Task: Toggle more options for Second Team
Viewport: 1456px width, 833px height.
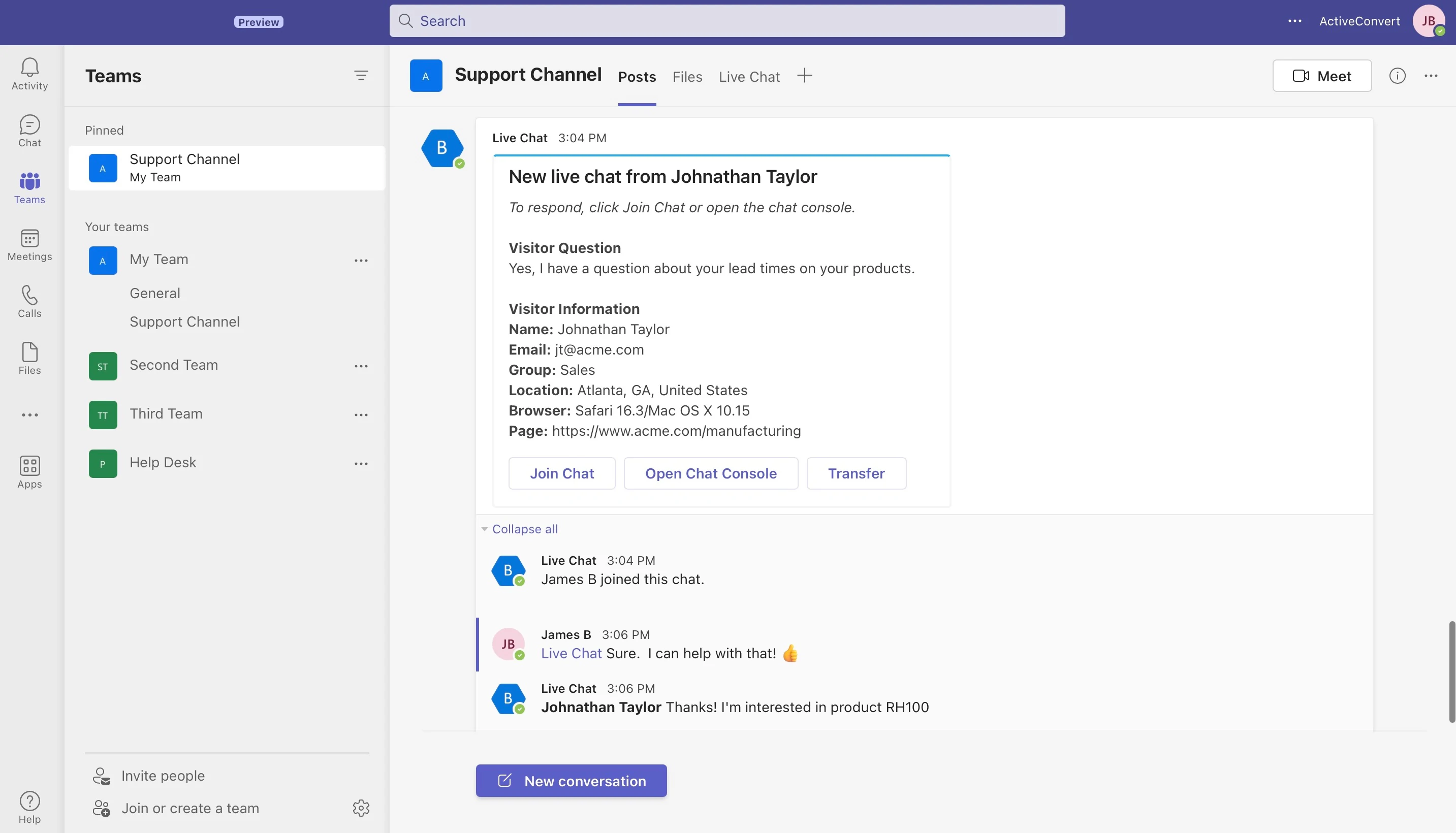Action: [361, 365]
